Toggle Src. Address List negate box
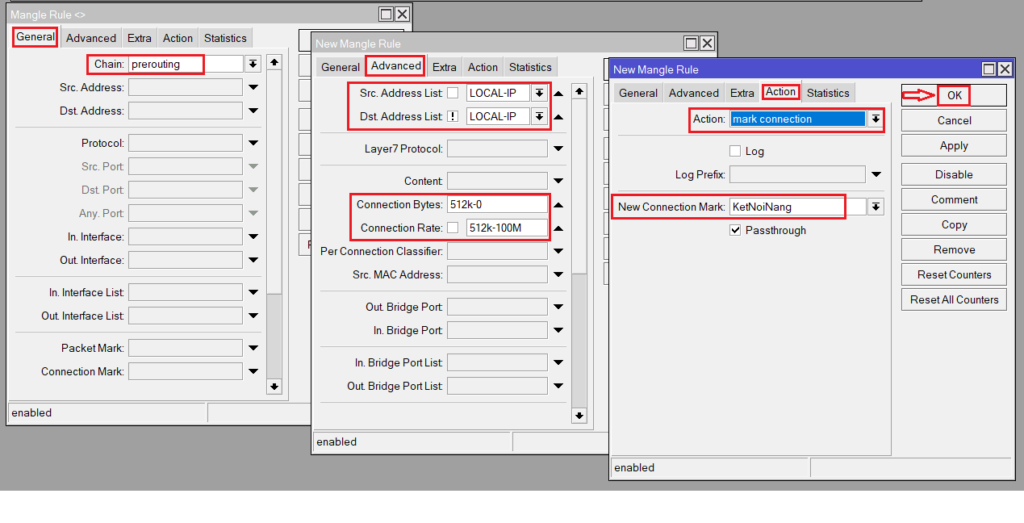This screenshot has height=523, width=1024. [x=453, y=93]
